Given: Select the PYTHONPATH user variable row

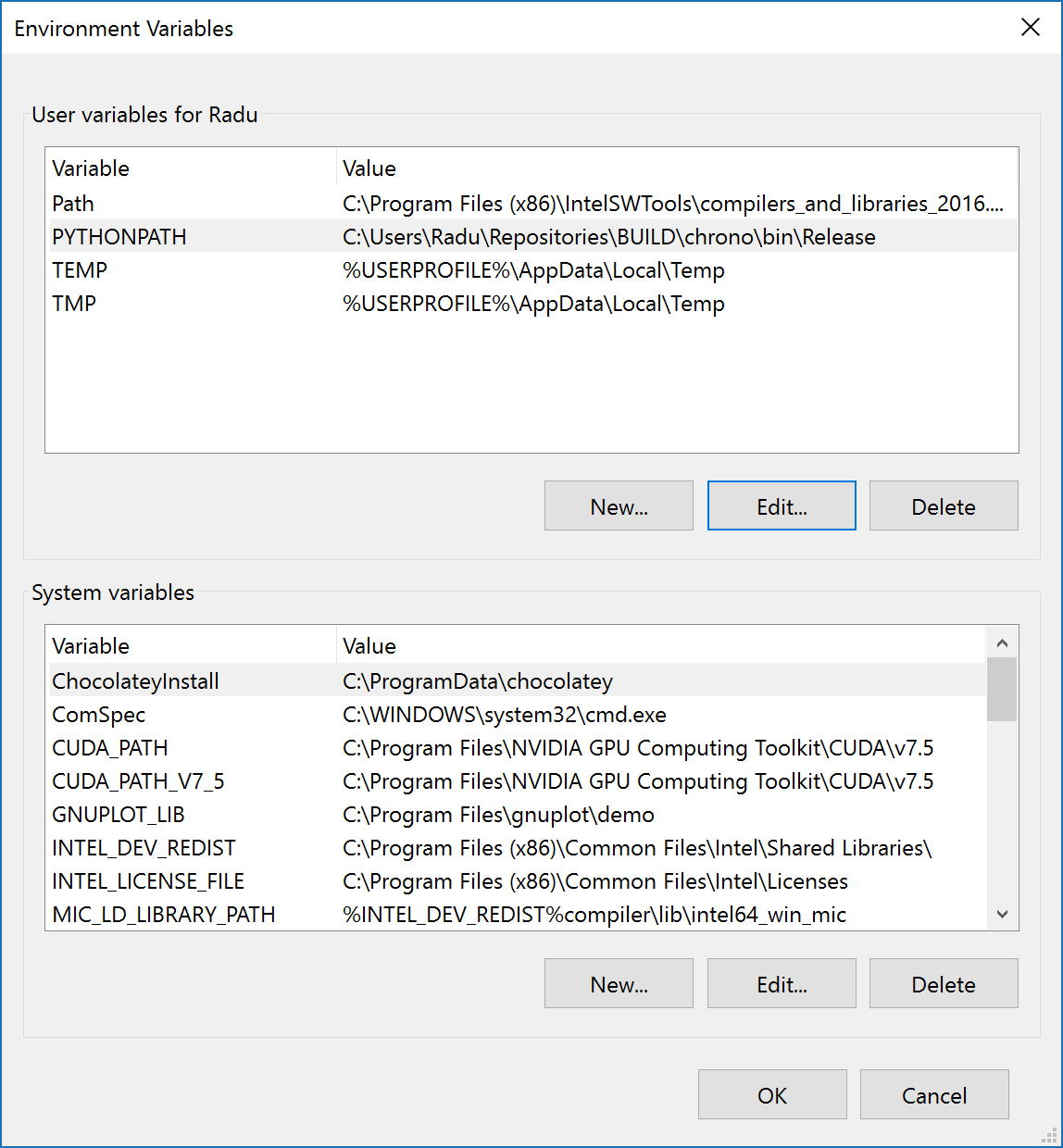Looking at the screenshot, I should point(531,236).
